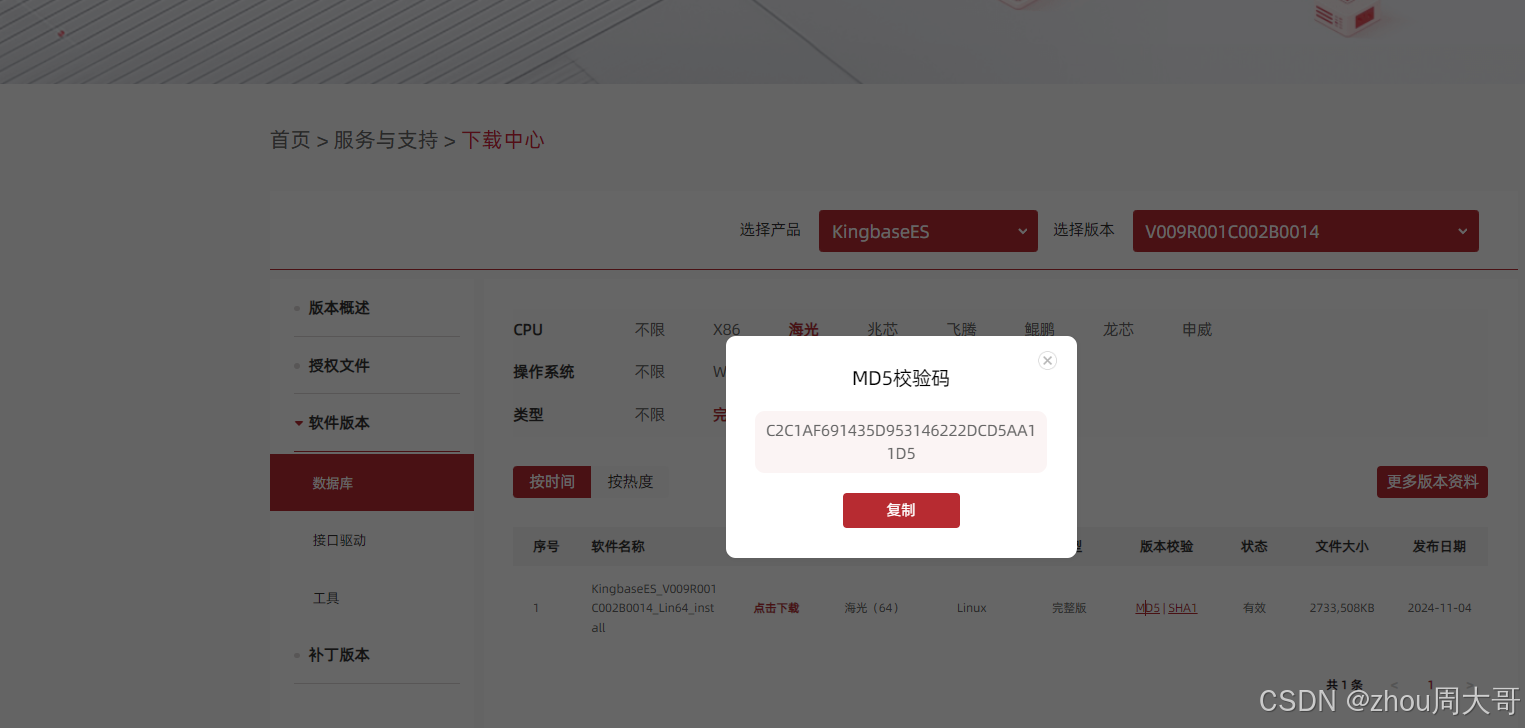Click the Linux cell in the table row
Screen dimensions: 1525x728
pyautogui.click(x=972, y=608)
